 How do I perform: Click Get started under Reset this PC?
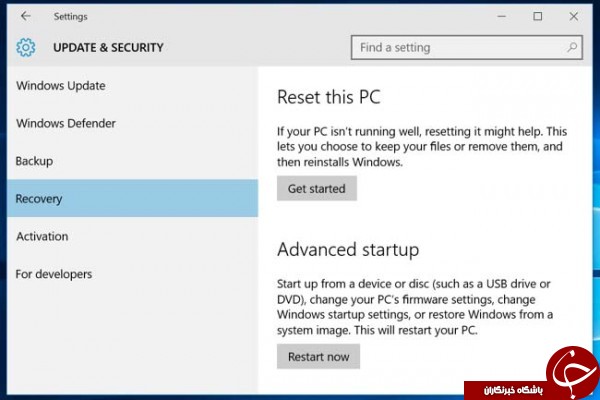317,188
